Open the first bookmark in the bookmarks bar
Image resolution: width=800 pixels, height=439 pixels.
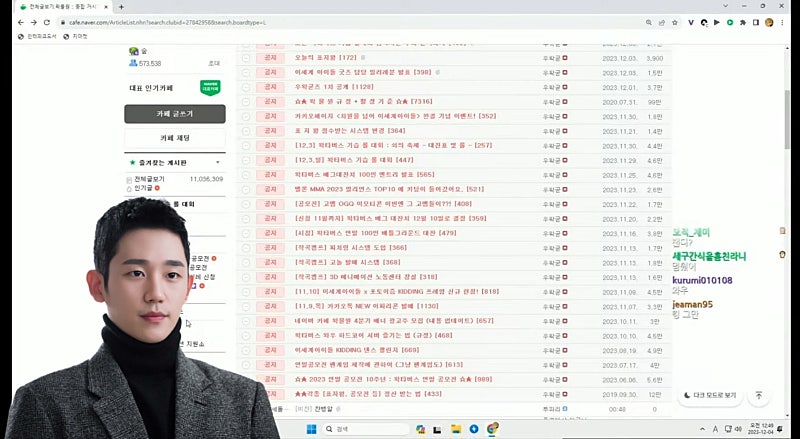[37, 37]
